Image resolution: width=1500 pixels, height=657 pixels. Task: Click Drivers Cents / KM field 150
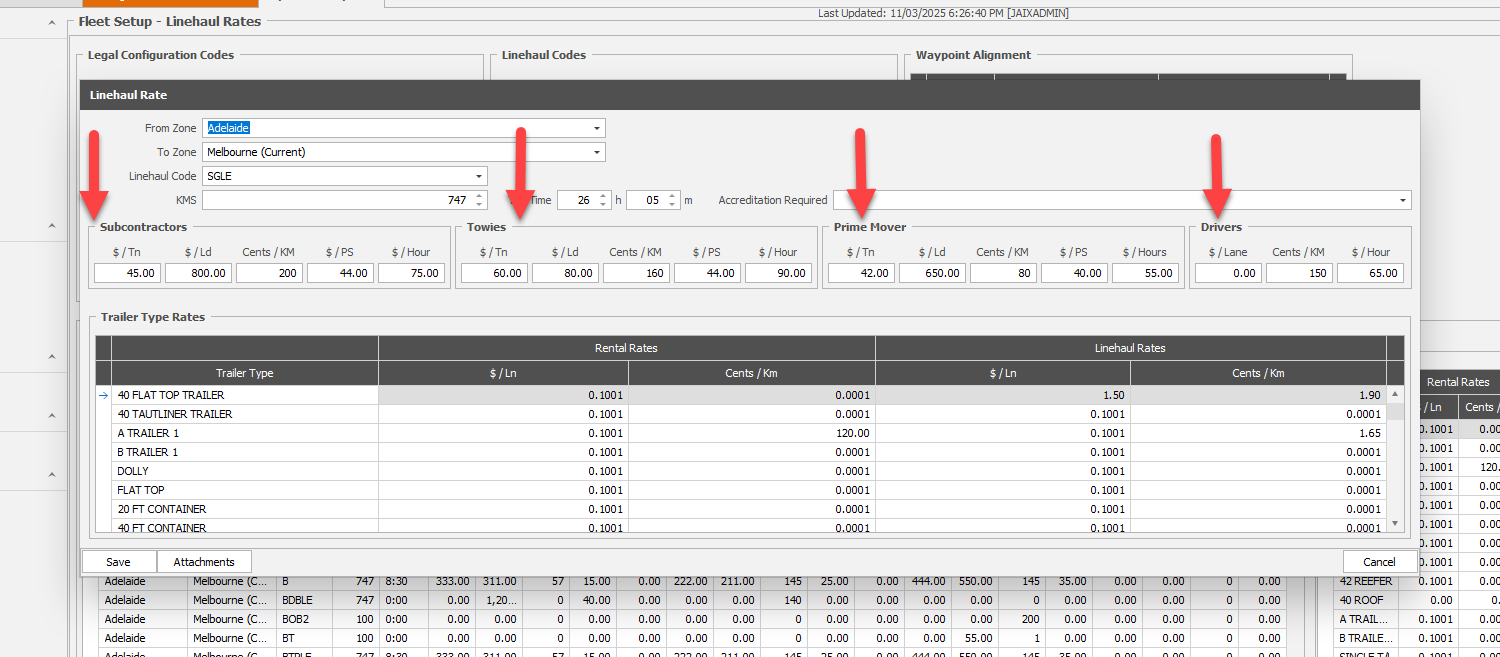1299,273
